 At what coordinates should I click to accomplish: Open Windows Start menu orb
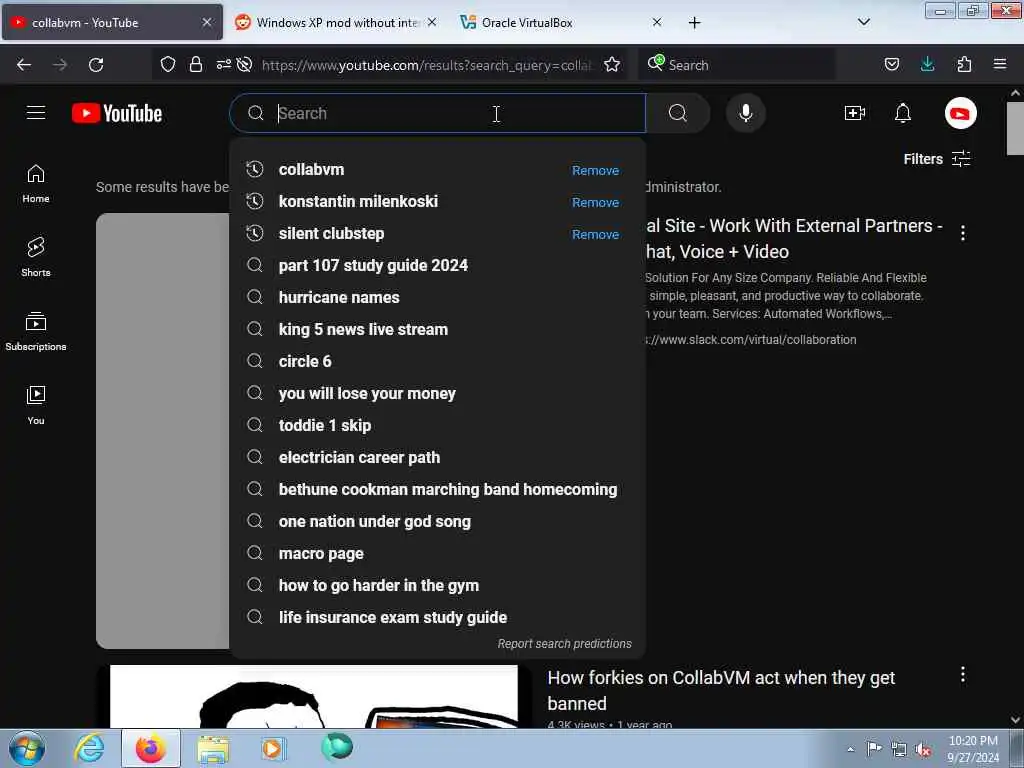point(27,748)
